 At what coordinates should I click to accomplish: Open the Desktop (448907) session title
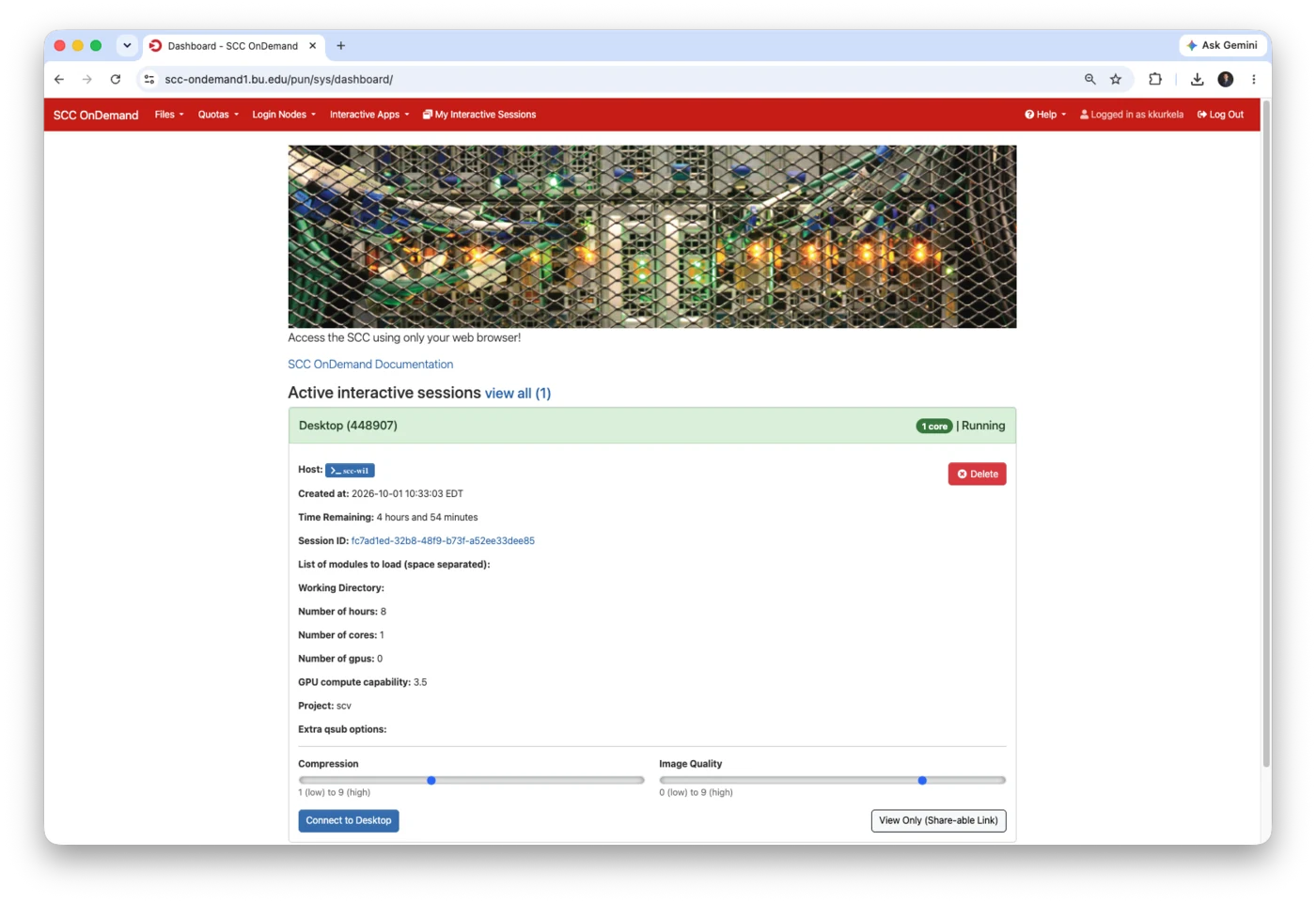348,426
